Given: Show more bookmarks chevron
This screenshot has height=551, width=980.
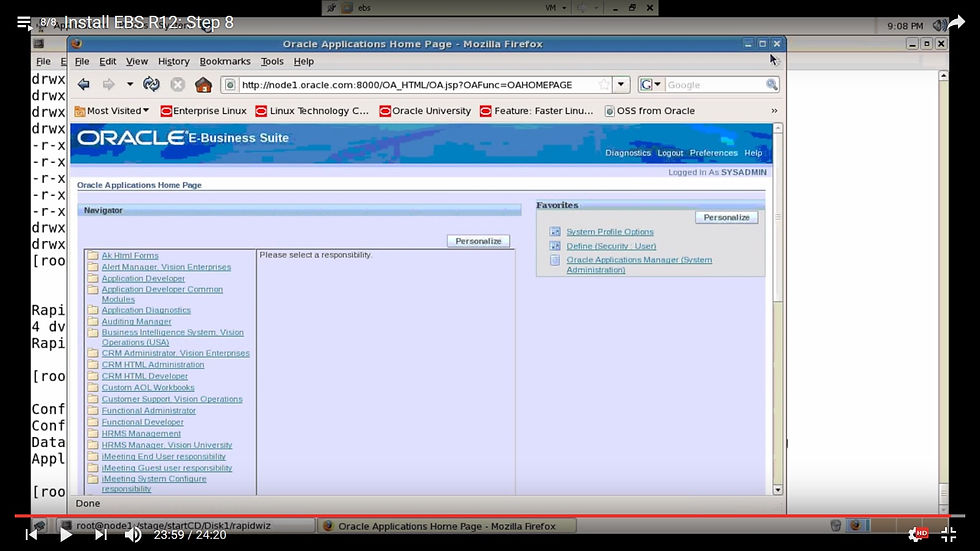Looking at the screenshot, I should point(774,111).
